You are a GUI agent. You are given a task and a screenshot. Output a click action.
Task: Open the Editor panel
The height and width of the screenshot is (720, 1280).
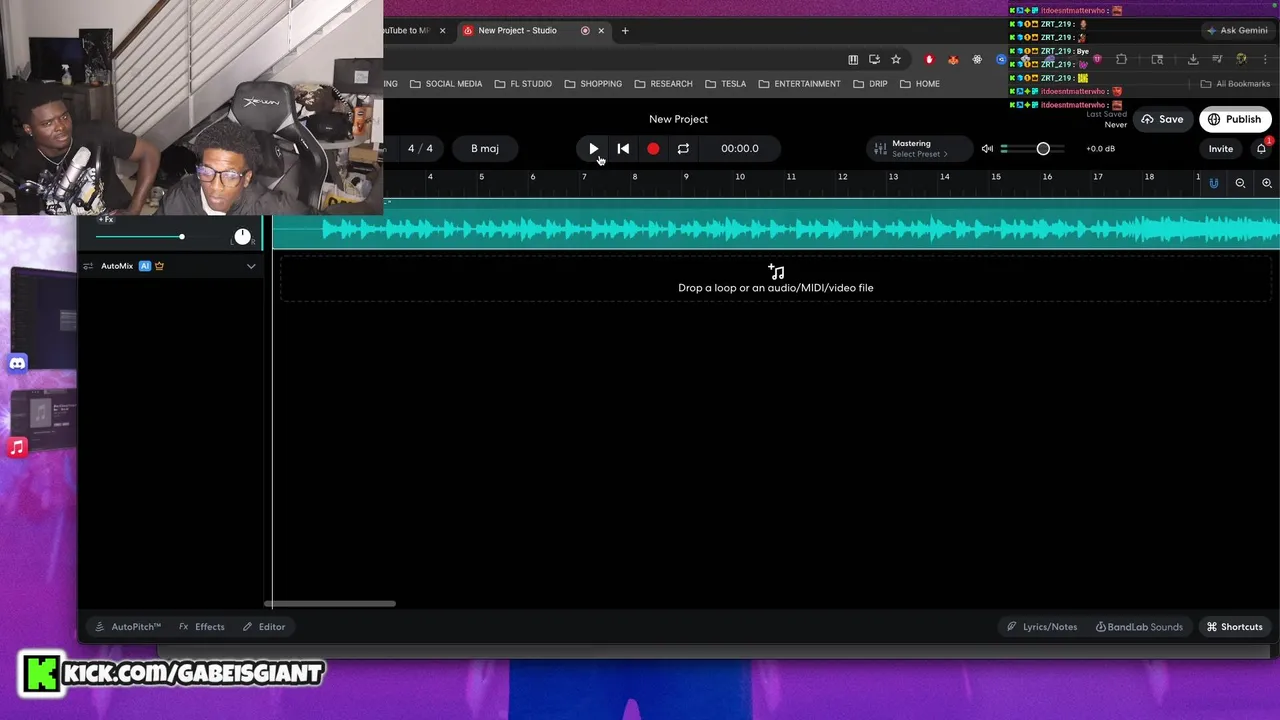(264, 627)
